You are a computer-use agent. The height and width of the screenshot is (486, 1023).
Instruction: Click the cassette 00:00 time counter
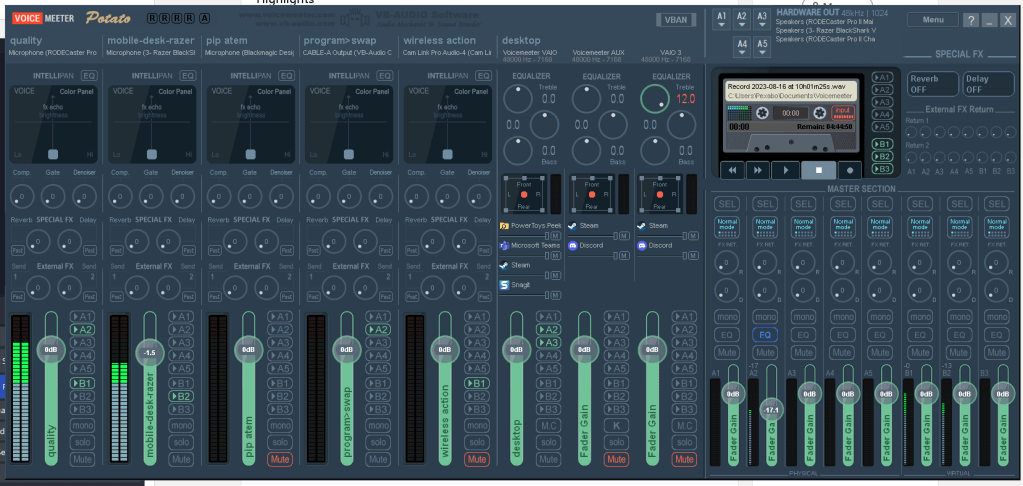coord(791,113)
